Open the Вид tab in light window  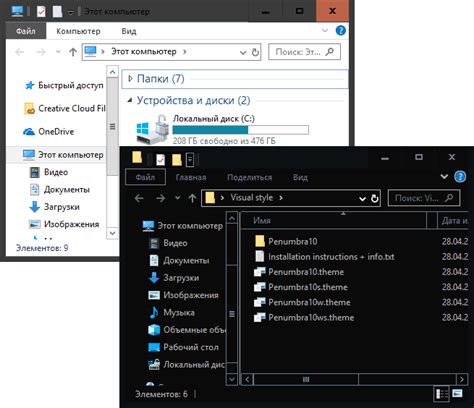click(129, 31)
